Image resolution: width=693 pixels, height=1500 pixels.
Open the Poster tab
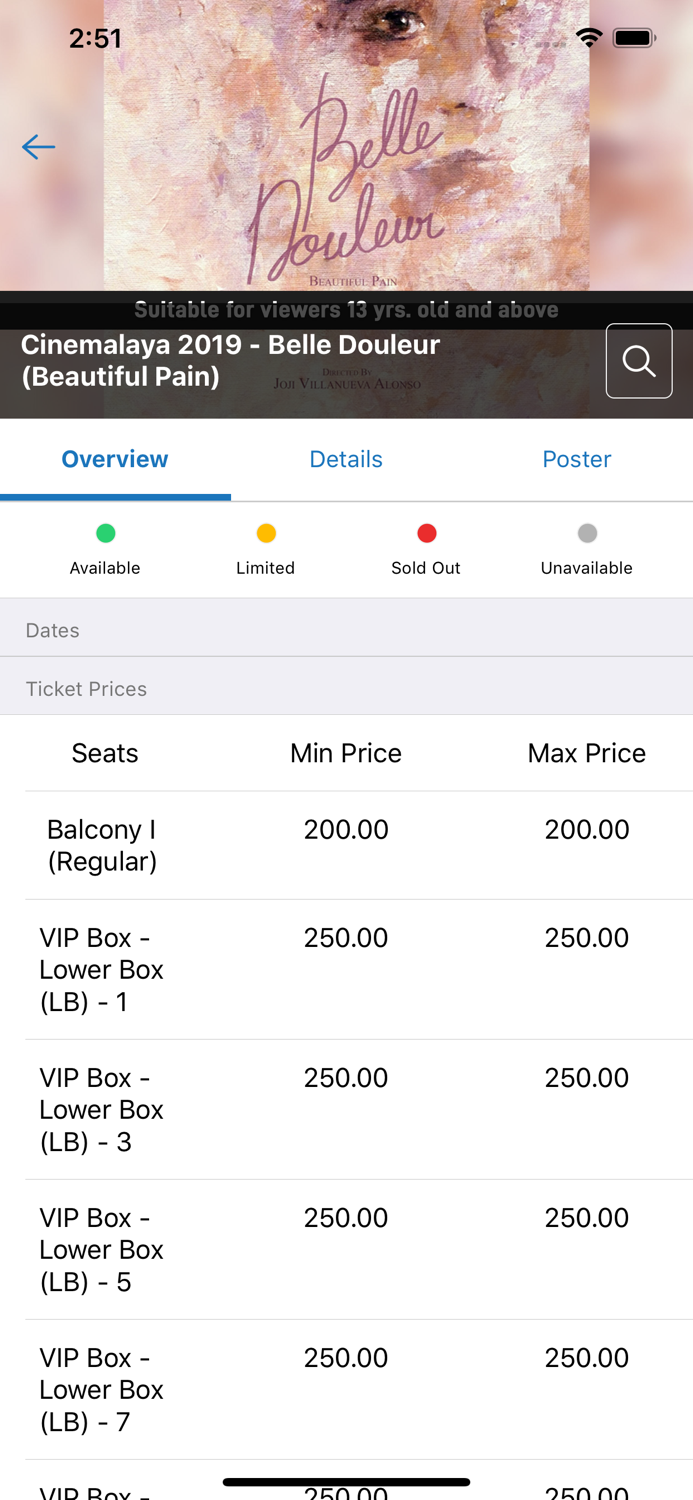[x=577, y=459]
